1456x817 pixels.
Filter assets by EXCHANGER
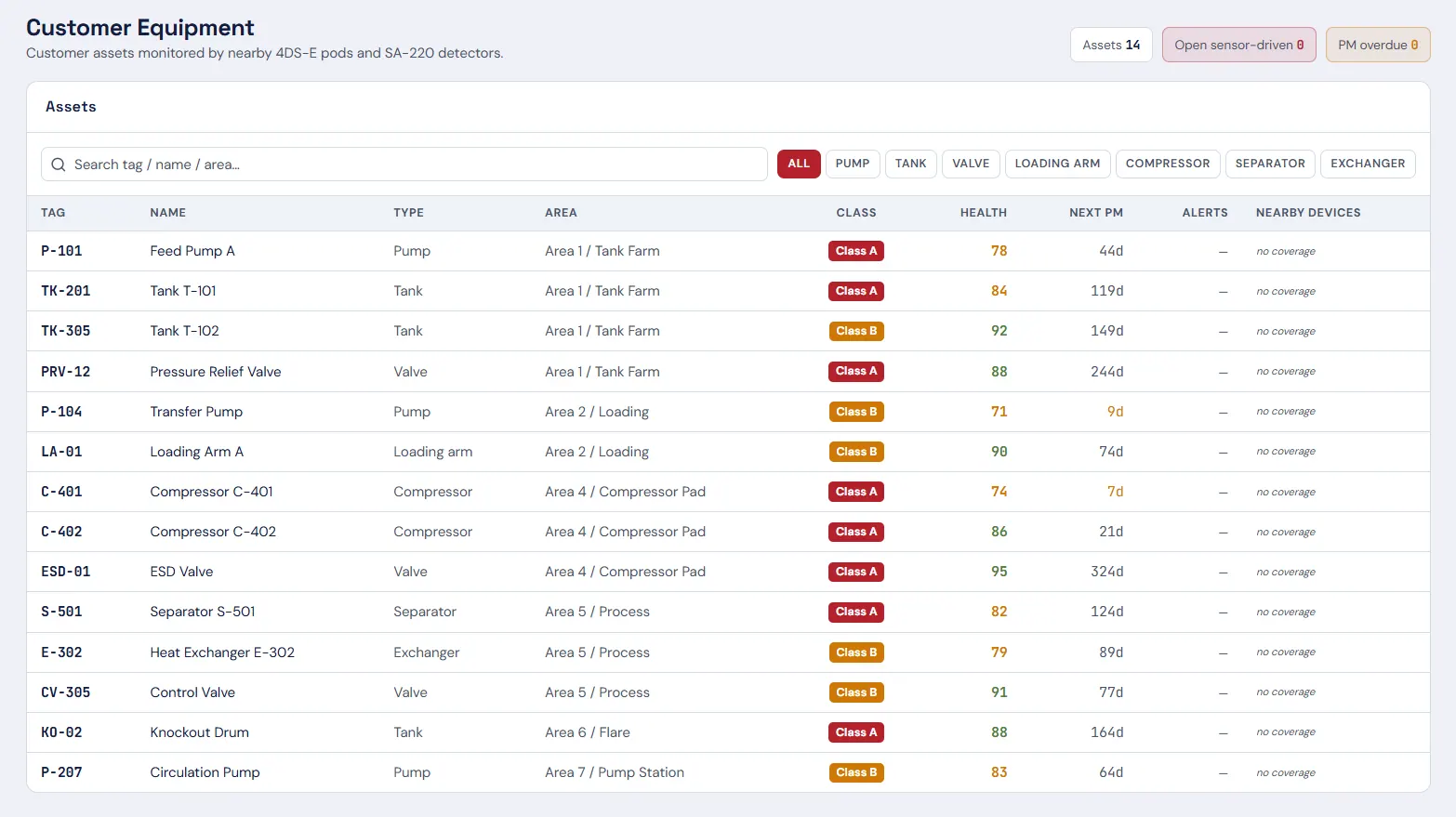click(1368, 164)
